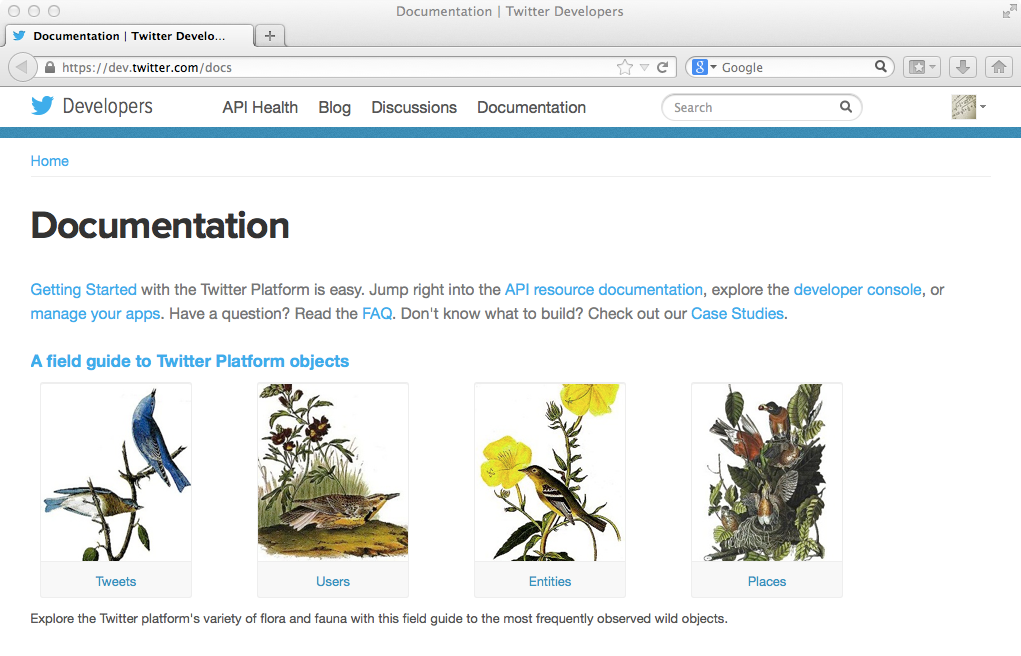
Task: Click the magnifier in the Google search box
Action: click(x=880, y=66)
